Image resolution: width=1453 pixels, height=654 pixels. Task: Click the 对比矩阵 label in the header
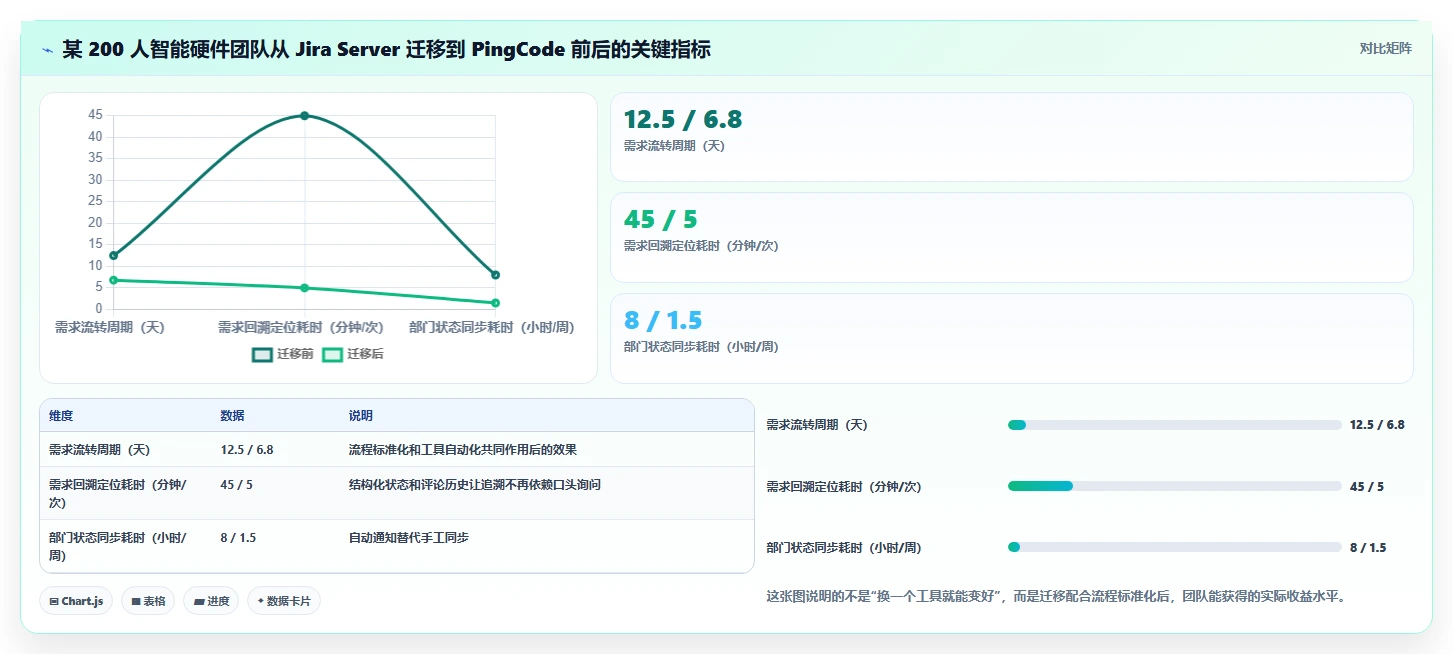pos(1385,48)
